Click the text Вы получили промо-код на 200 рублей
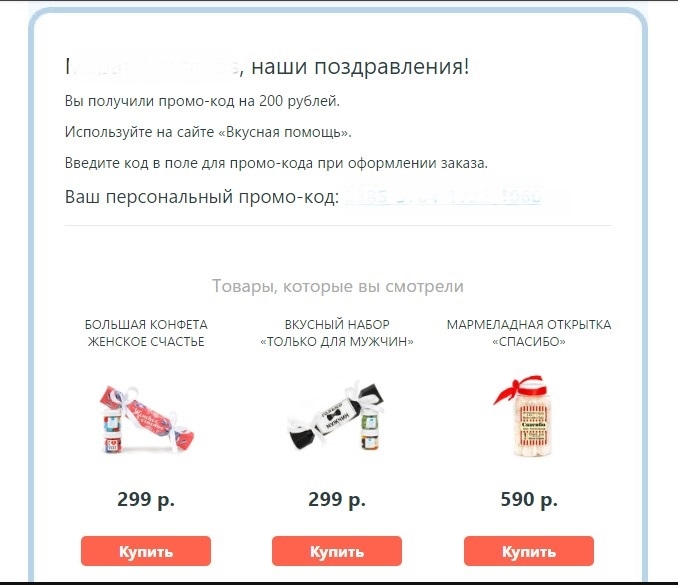The image size is (678, 585). (202, 101)
